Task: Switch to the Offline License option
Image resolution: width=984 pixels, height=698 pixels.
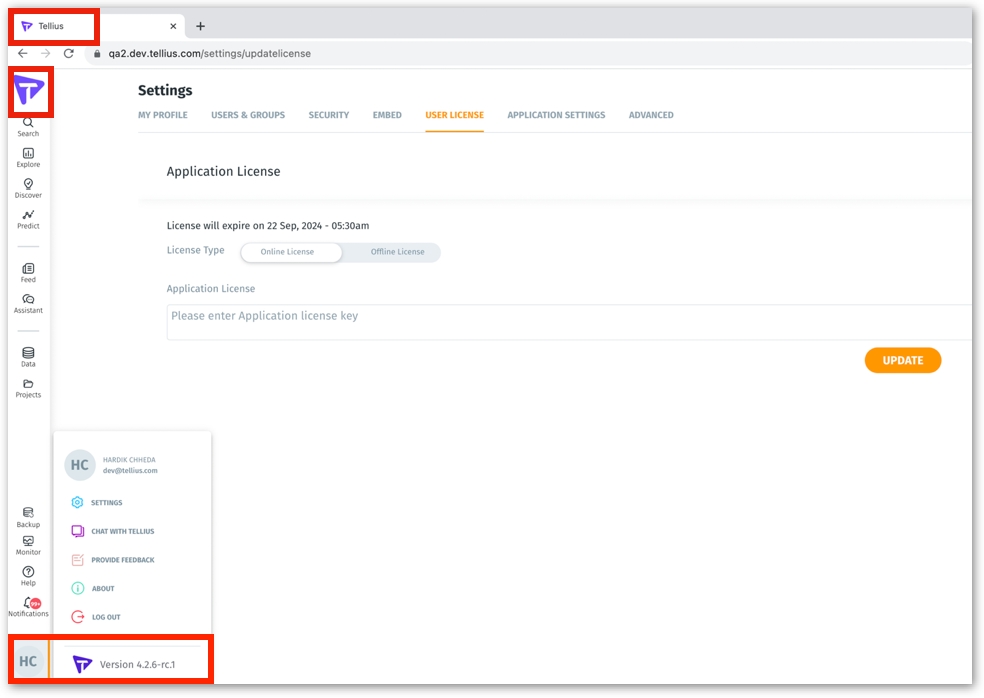Action: 397,252
